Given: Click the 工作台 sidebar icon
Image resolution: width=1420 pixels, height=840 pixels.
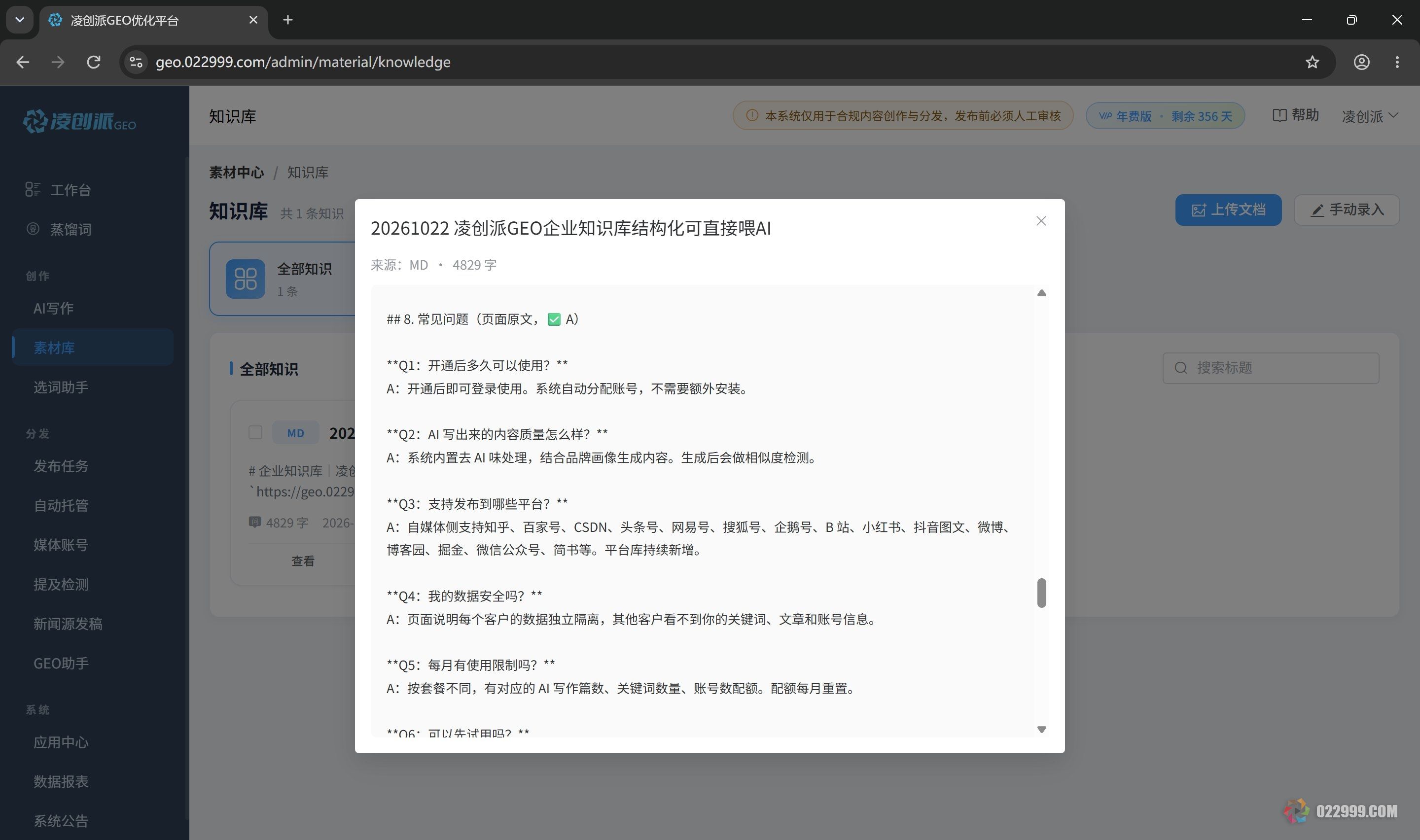Looking at the screenshot, I should [x=33, y=190].
